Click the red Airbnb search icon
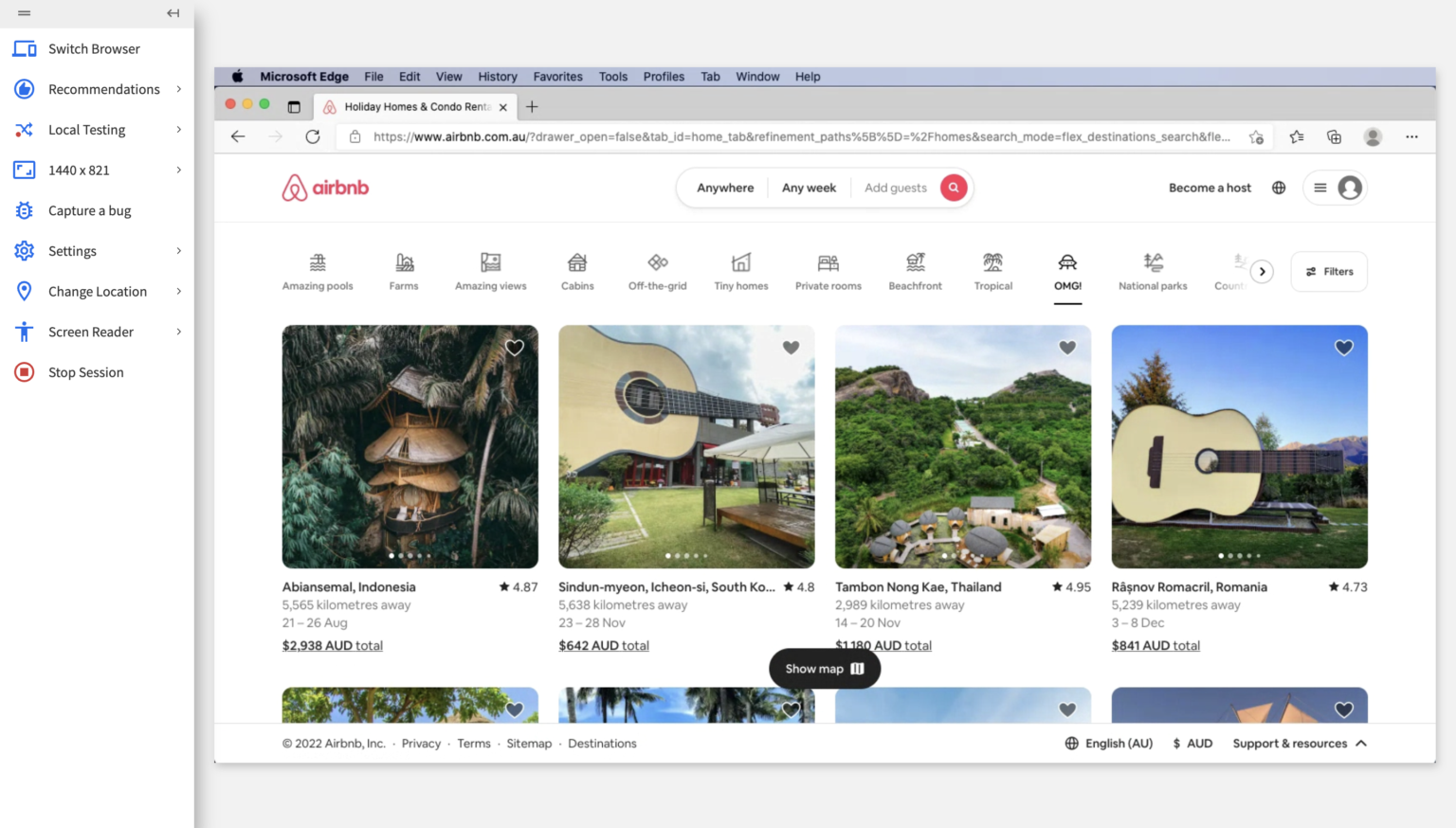The width and height of the screenshot is (1456, 828). (954, 188)
